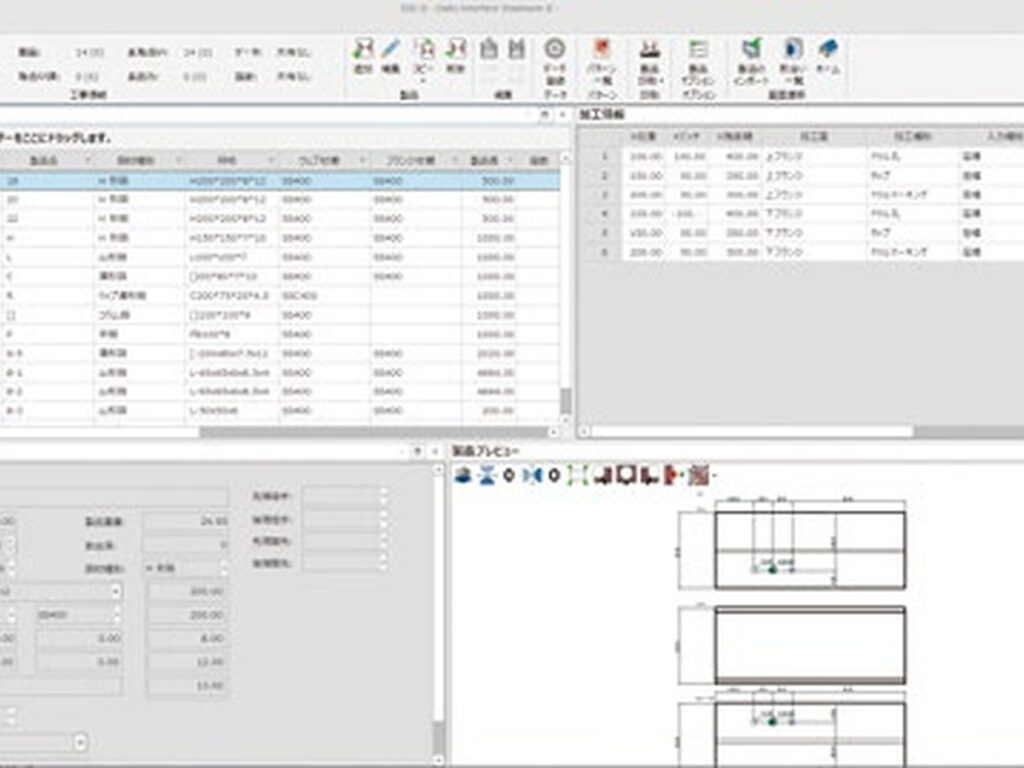Open filter on the flange material column header
This screenshot has height=768, width=1024.
coord(454,160)
